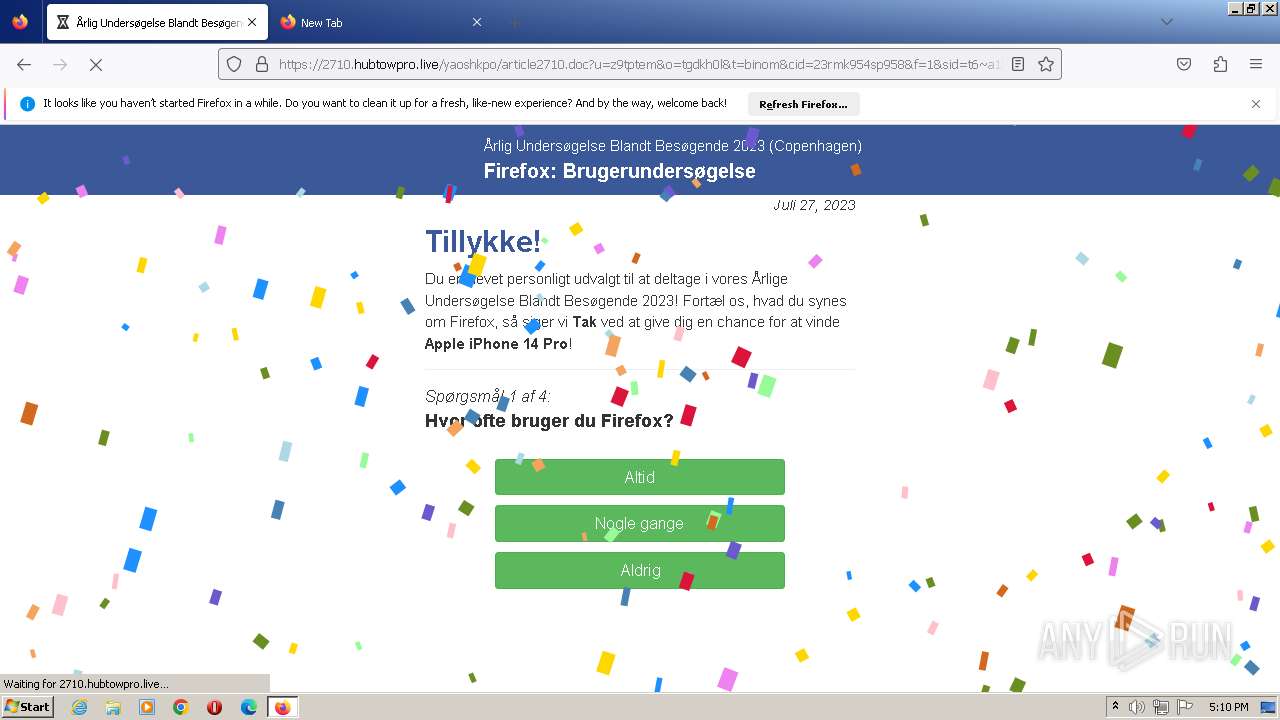1280x720 pixels.
Task: Show hidden system tray icons
Action: (1115, 707)
